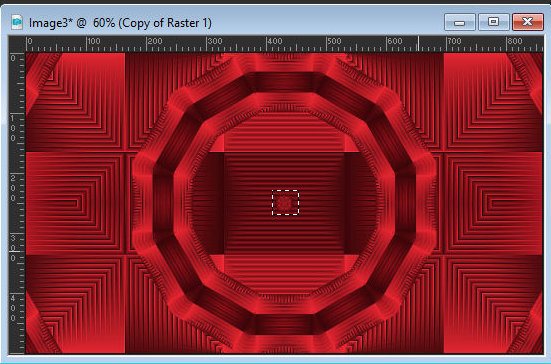Click the 100 mark on the horizontal ruler

93,41
